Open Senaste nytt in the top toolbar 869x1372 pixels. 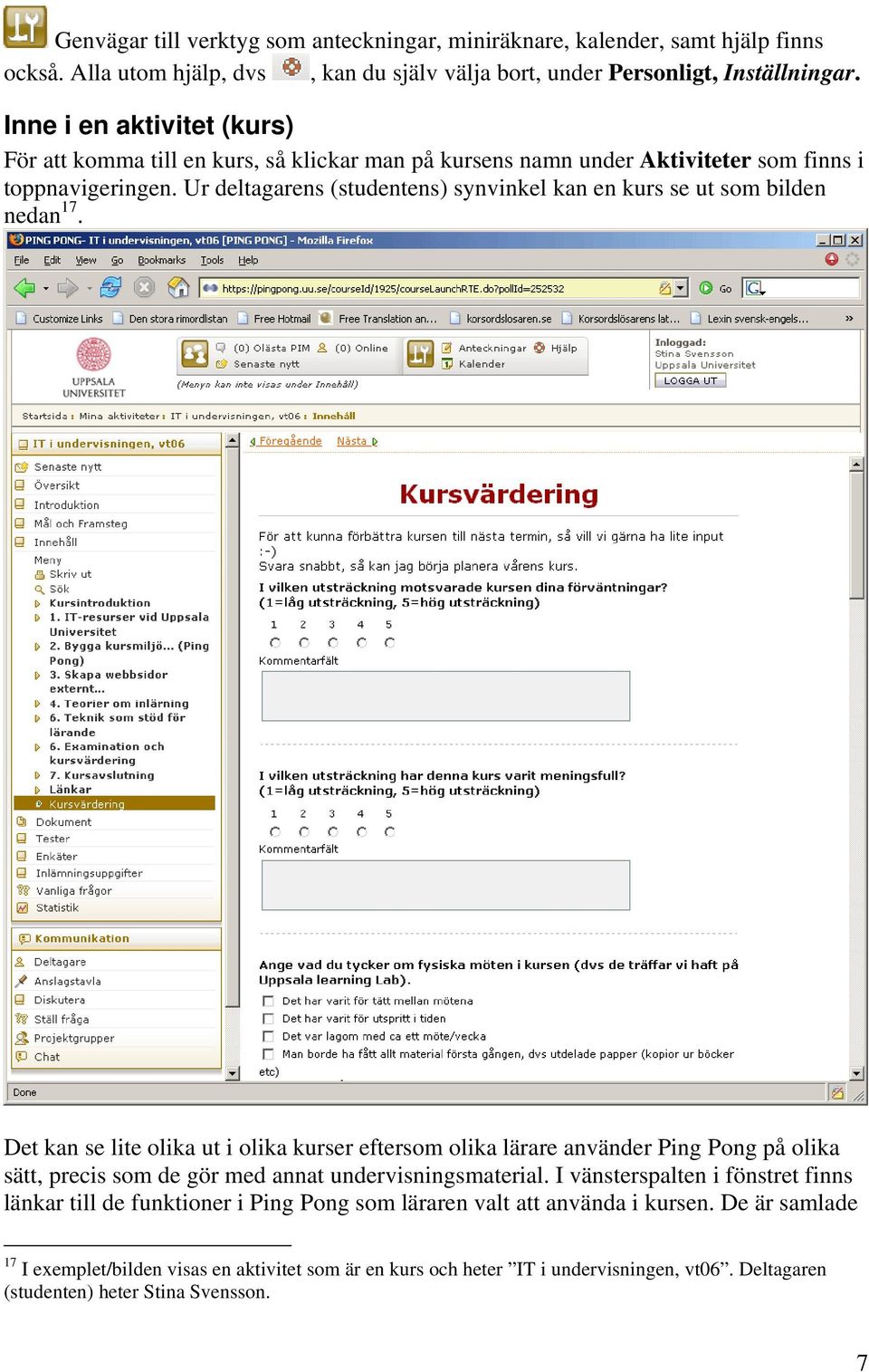[258, 364]
